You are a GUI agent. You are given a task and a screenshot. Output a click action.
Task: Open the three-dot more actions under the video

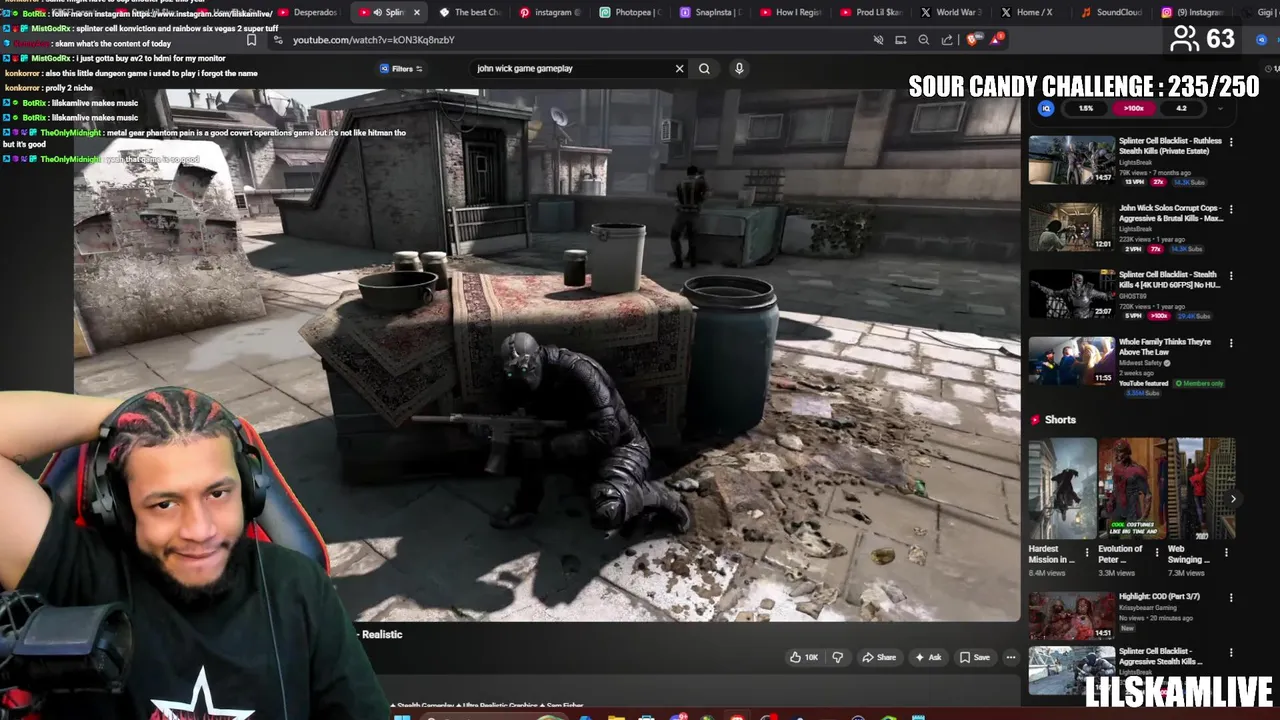click(1011, 657)
